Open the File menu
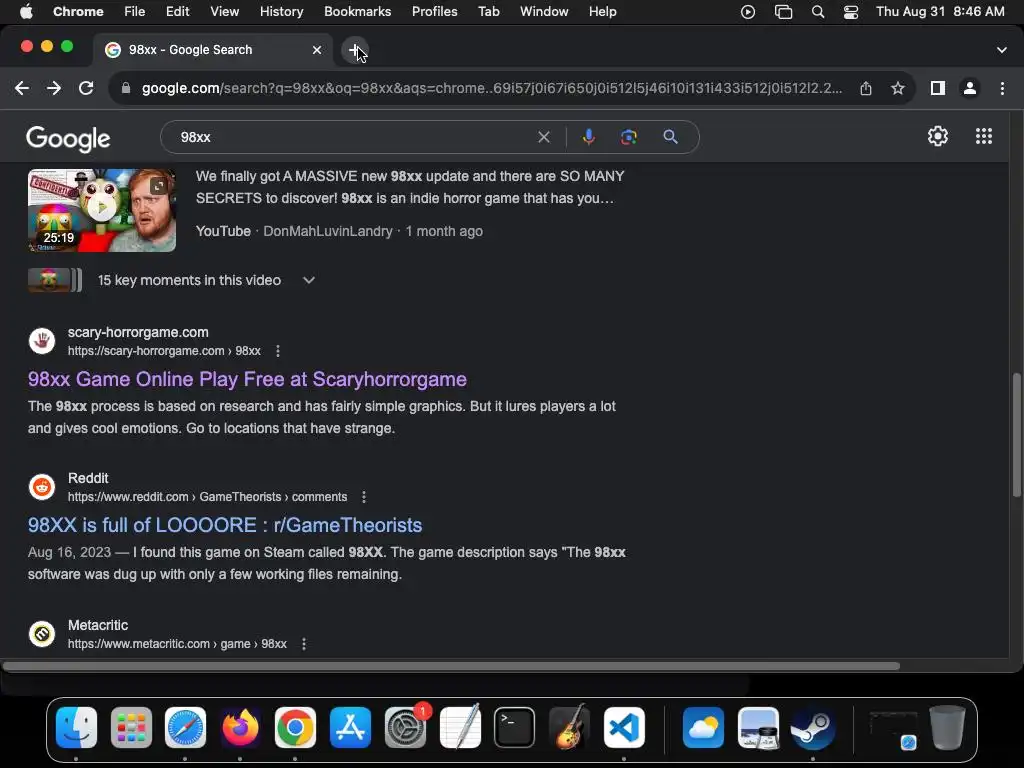 point(135,12)
